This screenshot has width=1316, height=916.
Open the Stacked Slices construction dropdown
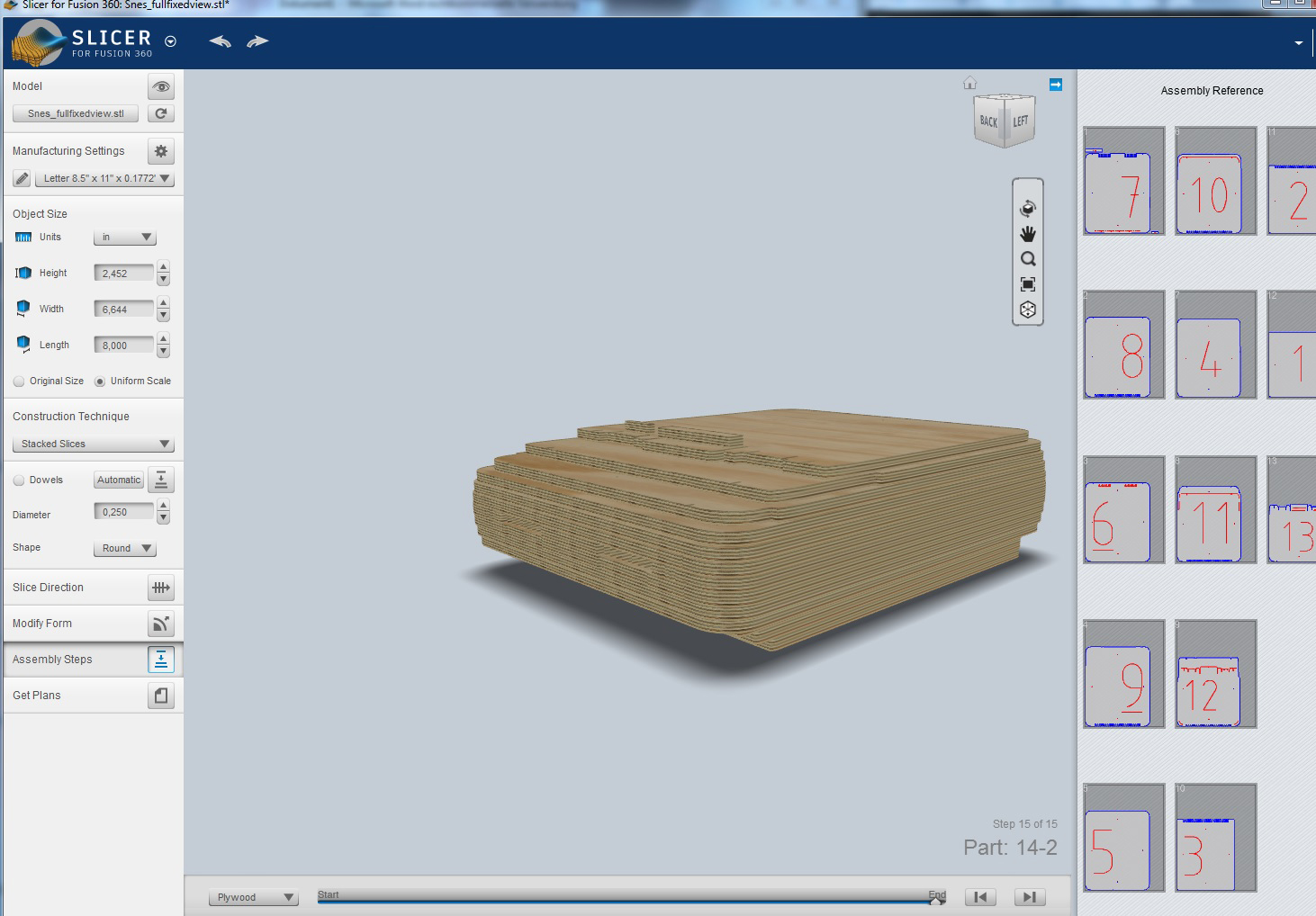(x=93, y=444)
